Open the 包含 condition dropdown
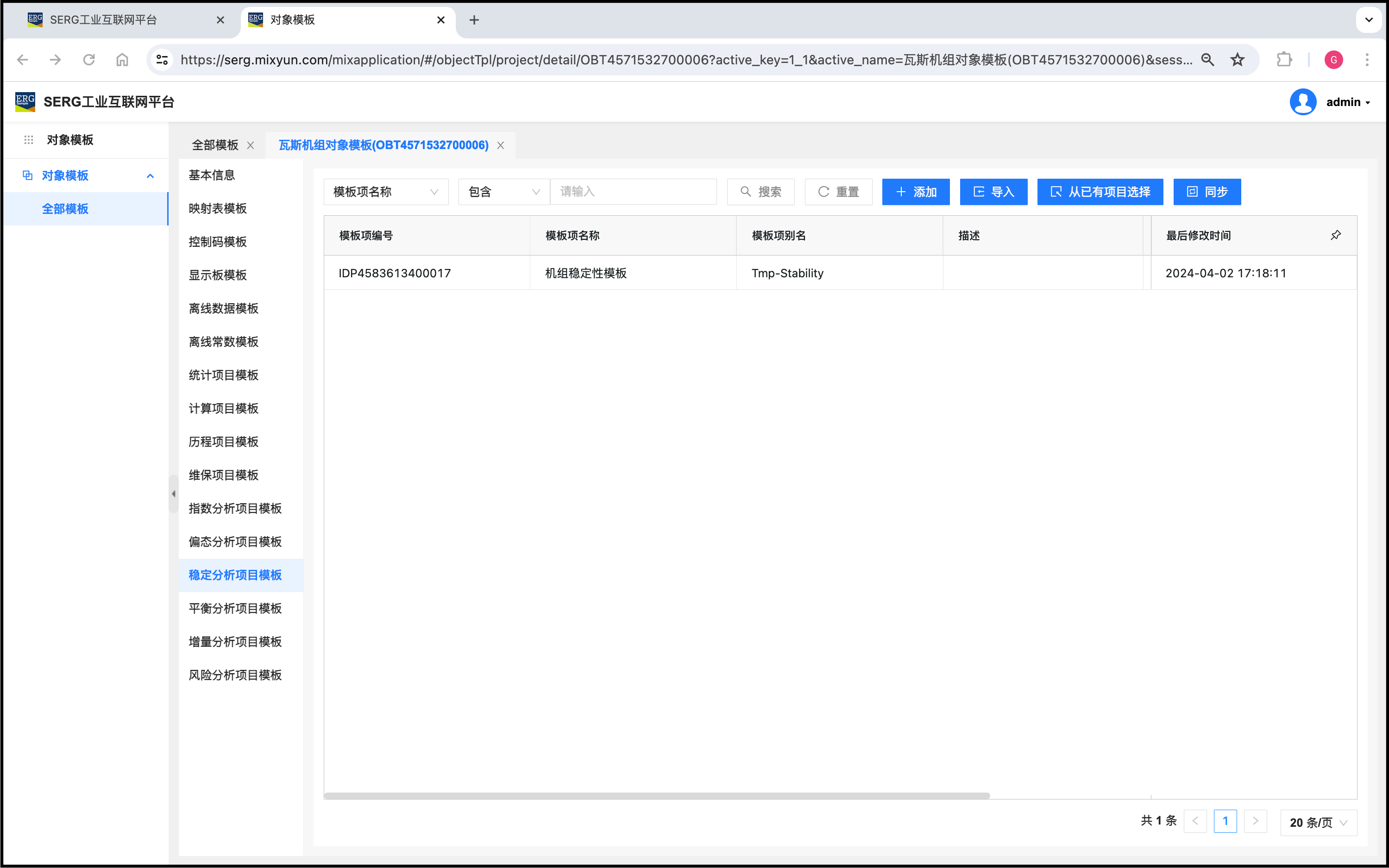This screenshot has height=868, width=1389. (503, 192)
